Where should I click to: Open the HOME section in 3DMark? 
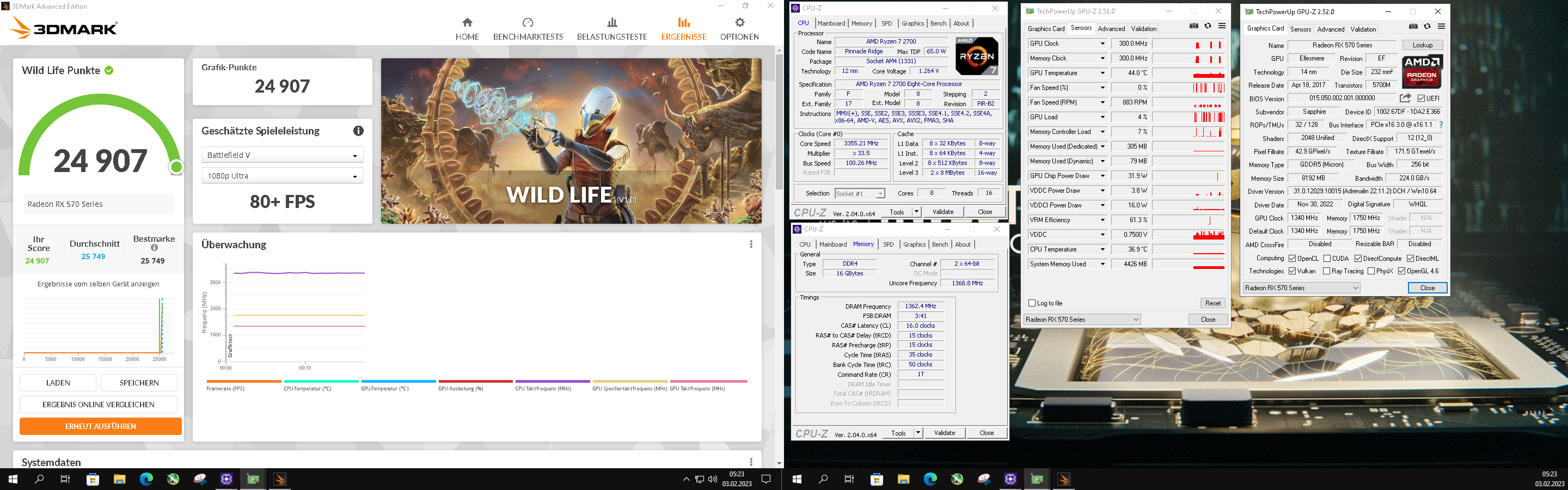467,29
